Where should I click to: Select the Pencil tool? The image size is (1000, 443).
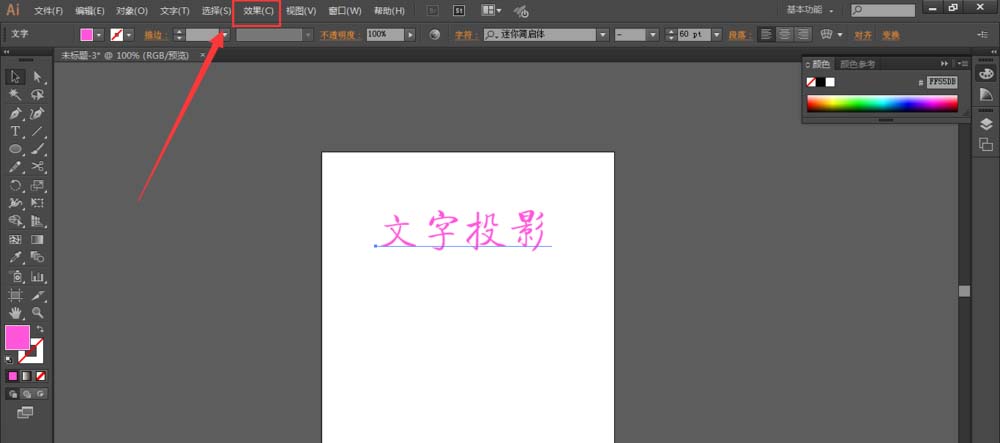point(15,167)
